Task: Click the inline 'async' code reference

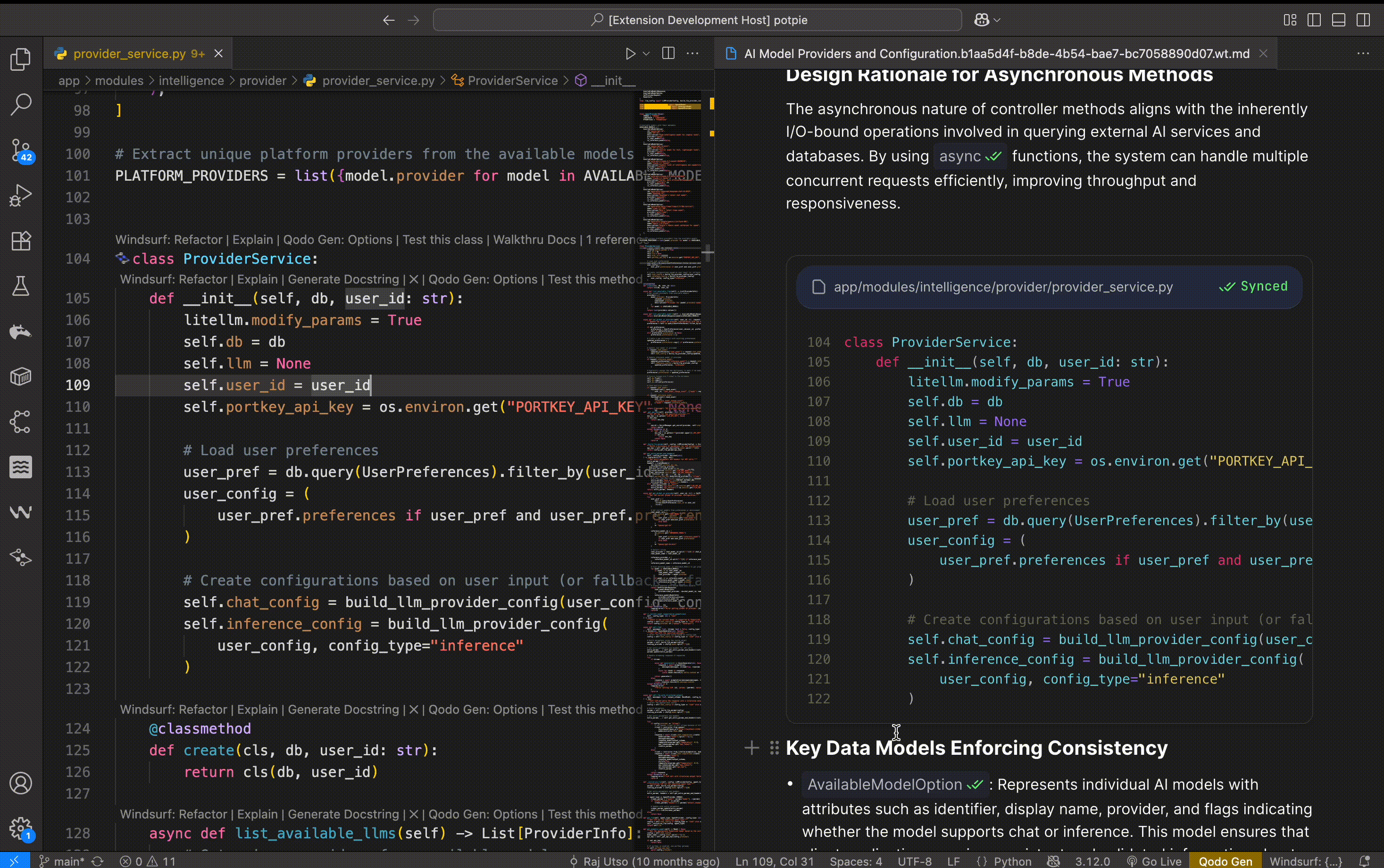Action: (969, 156)
